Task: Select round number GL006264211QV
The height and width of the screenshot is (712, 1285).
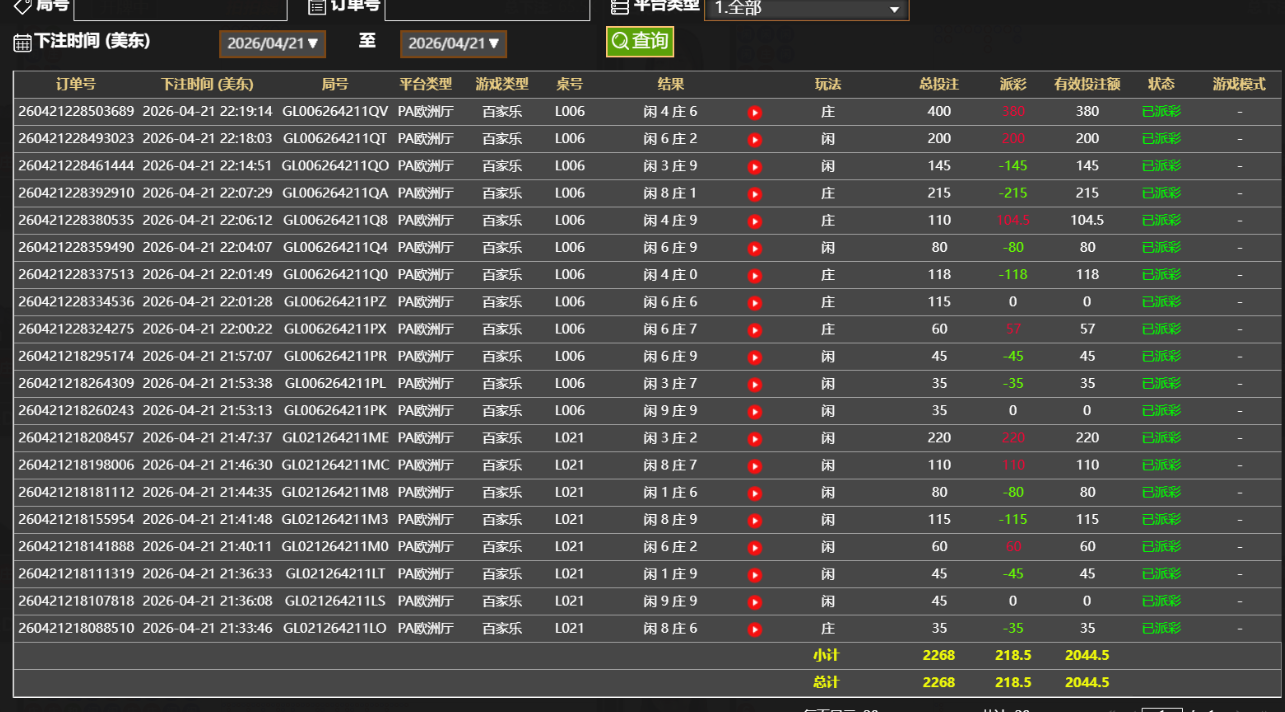Action: [335, 111]
